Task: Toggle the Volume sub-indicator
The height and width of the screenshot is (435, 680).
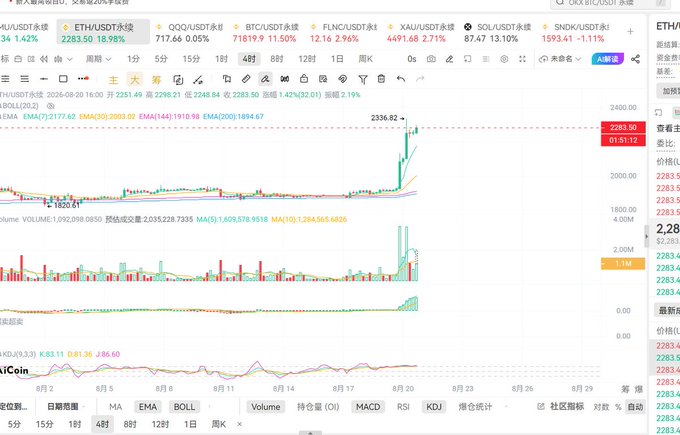Action: pos(265,407)
